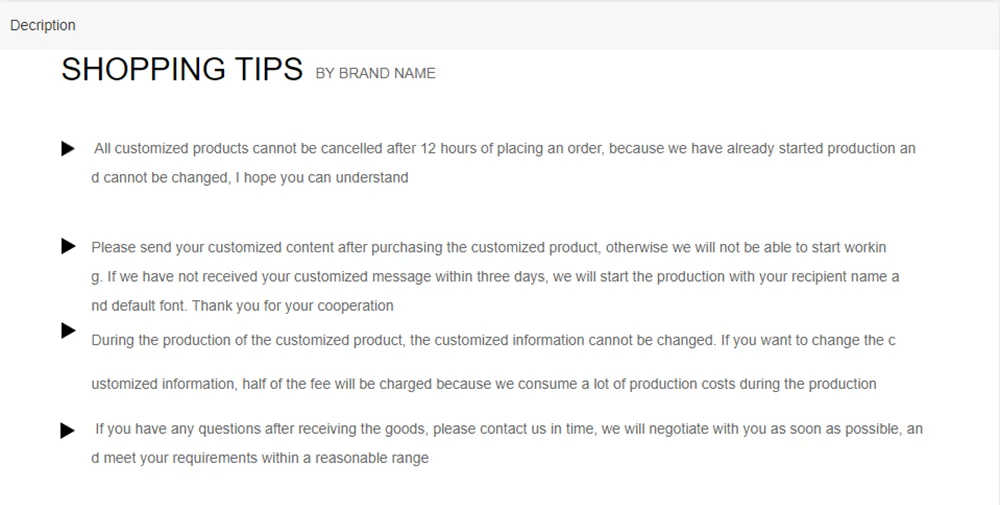Click the line about half of the fee charged
This screenshot has height=505, width=1000.
pos(483,384)
